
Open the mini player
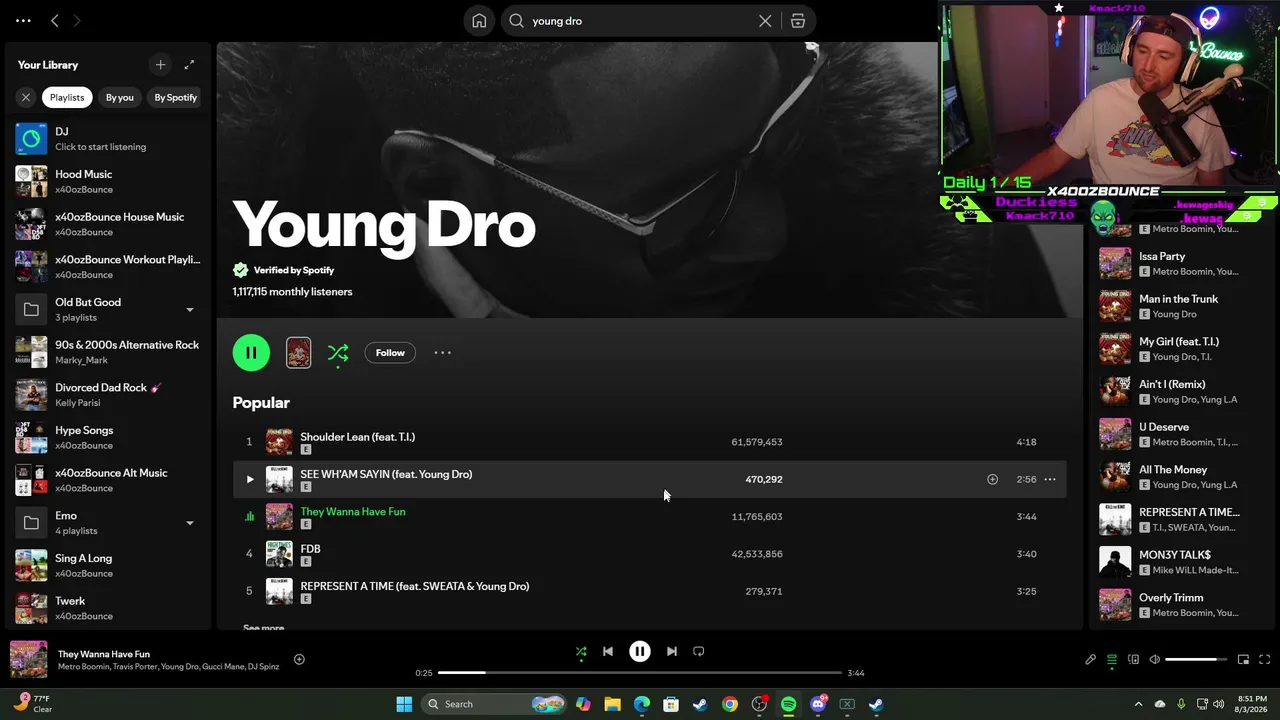click(1243, 660)
